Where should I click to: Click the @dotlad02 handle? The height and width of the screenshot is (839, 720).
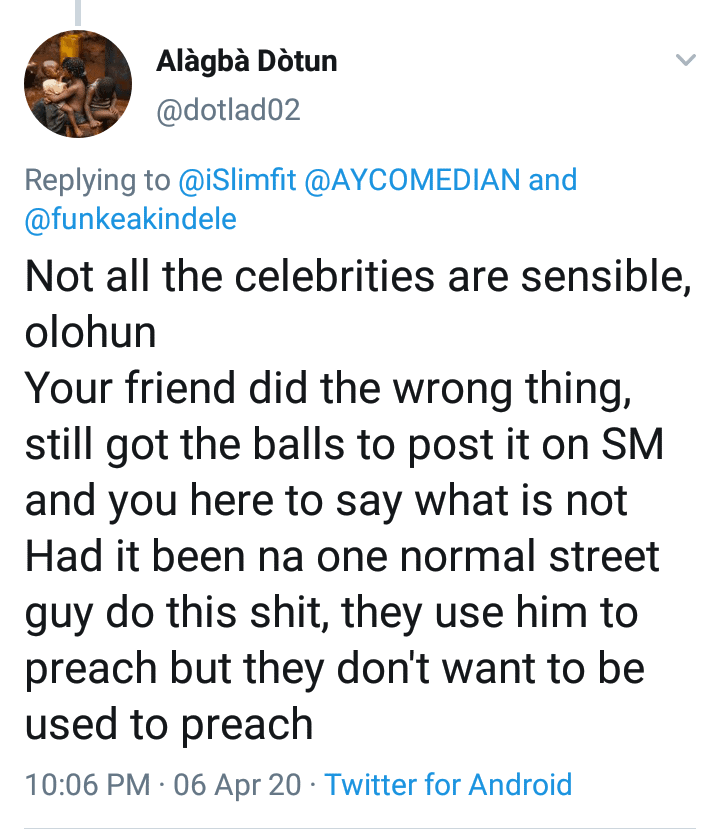(x=228, y=109)
